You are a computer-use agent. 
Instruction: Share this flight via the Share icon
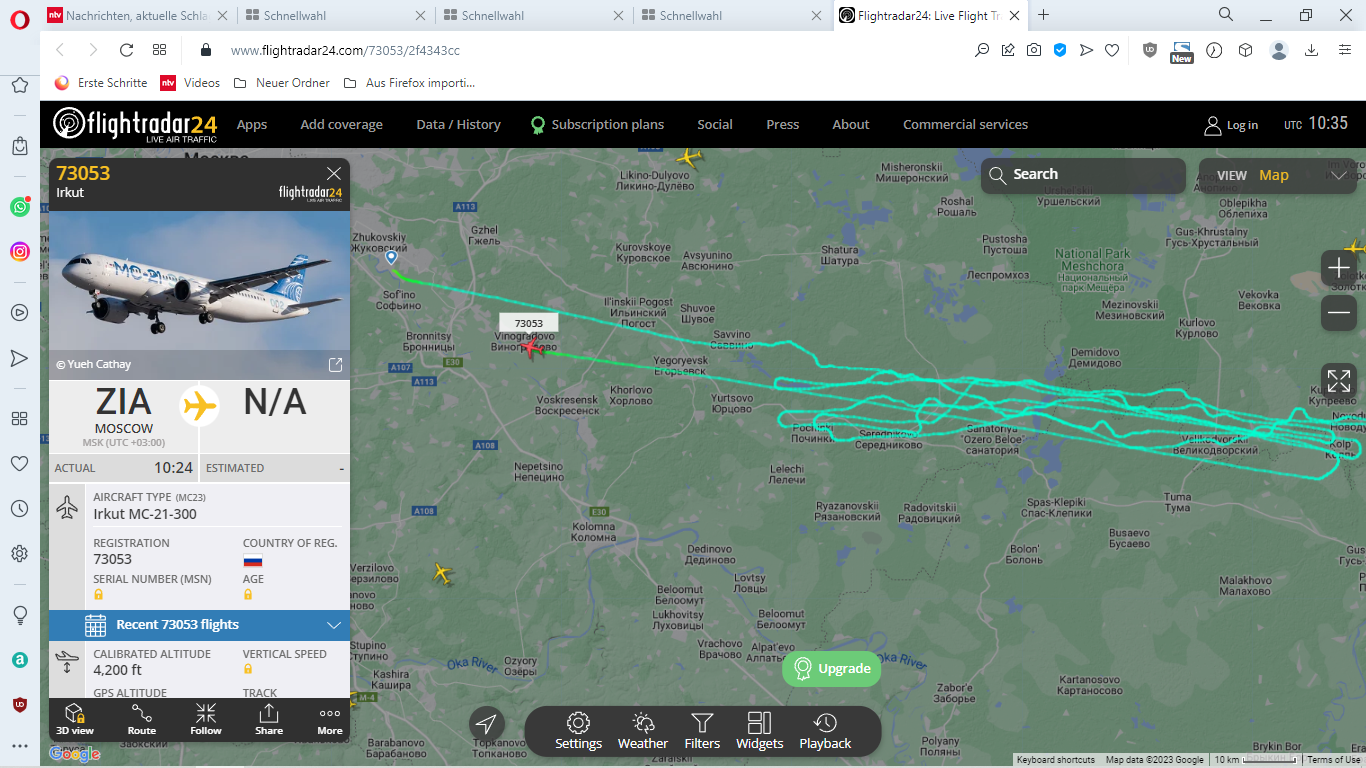coord(269,720)
